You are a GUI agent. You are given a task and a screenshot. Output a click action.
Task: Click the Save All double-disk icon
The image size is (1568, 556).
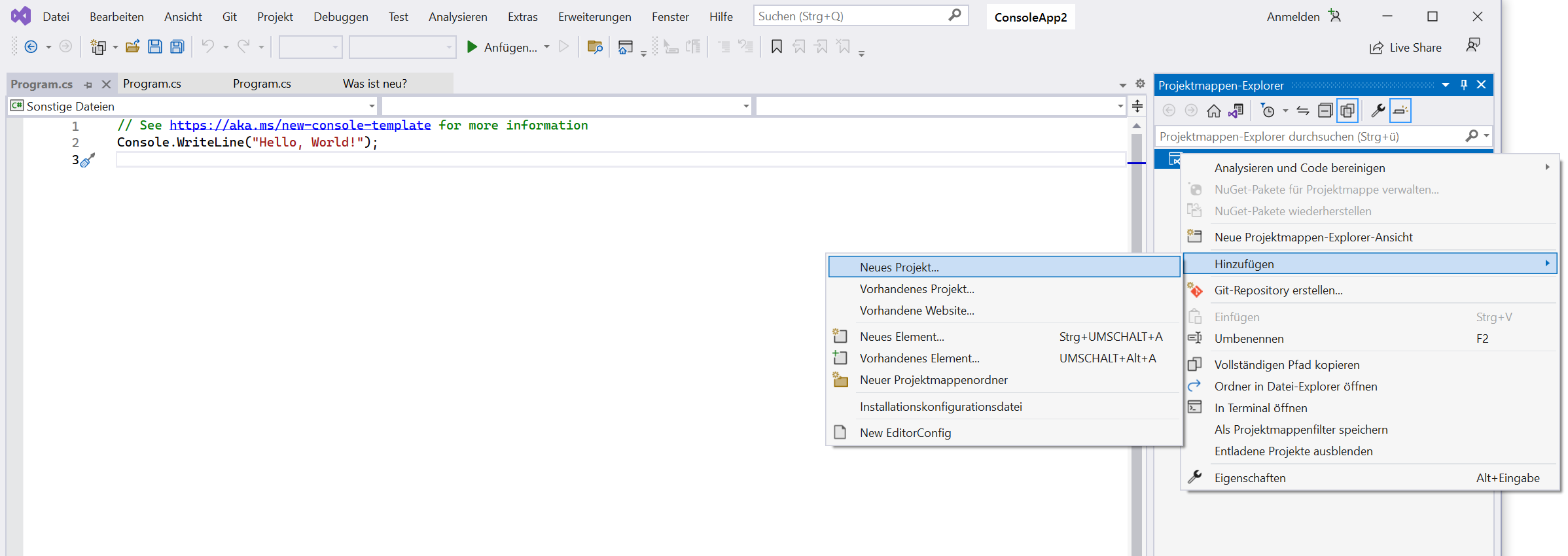pyautogui.click(x=177, y=46)
